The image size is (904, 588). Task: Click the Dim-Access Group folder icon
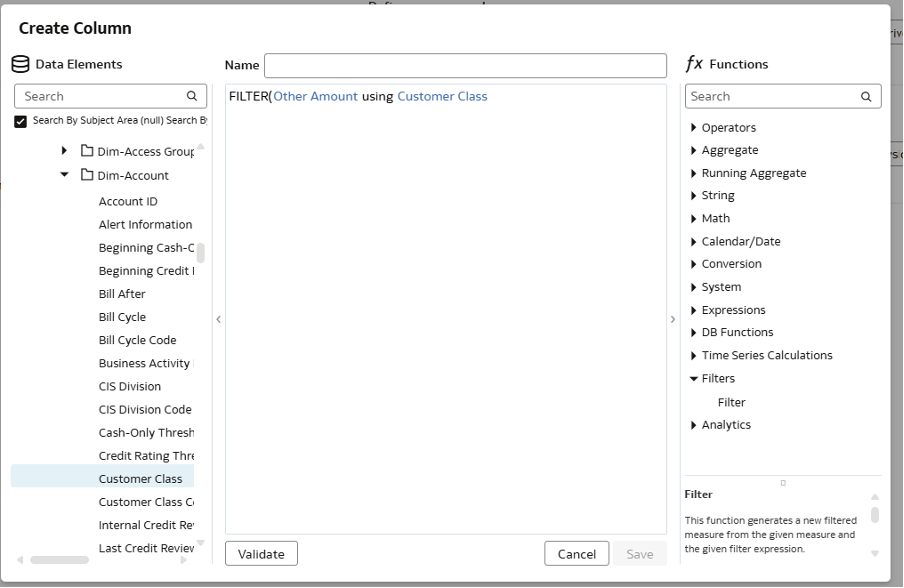pyautogui.click(x=87, y=152)
